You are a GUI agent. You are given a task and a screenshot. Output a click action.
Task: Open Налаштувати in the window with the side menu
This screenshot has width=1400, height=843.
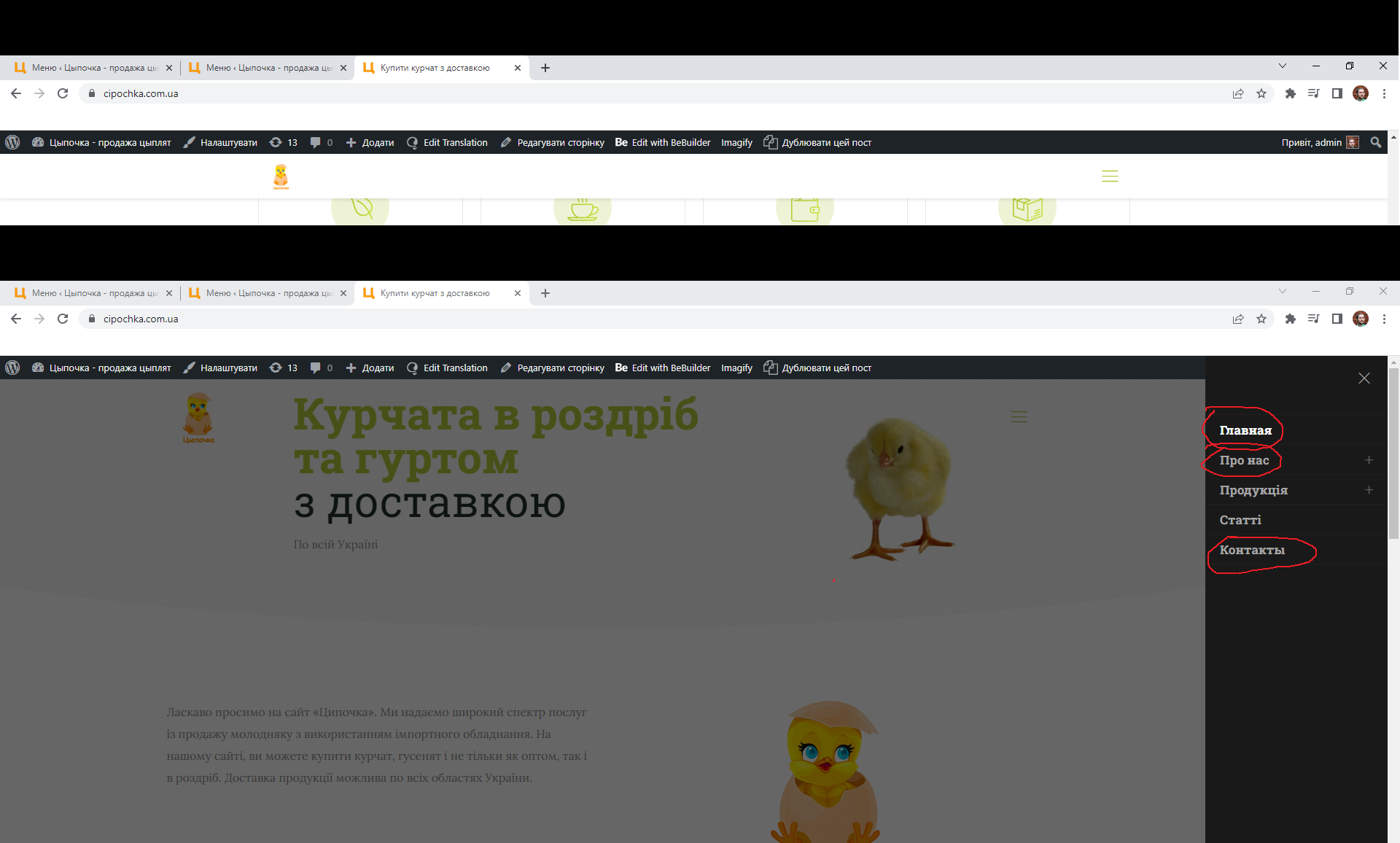(x=220, y=368)
